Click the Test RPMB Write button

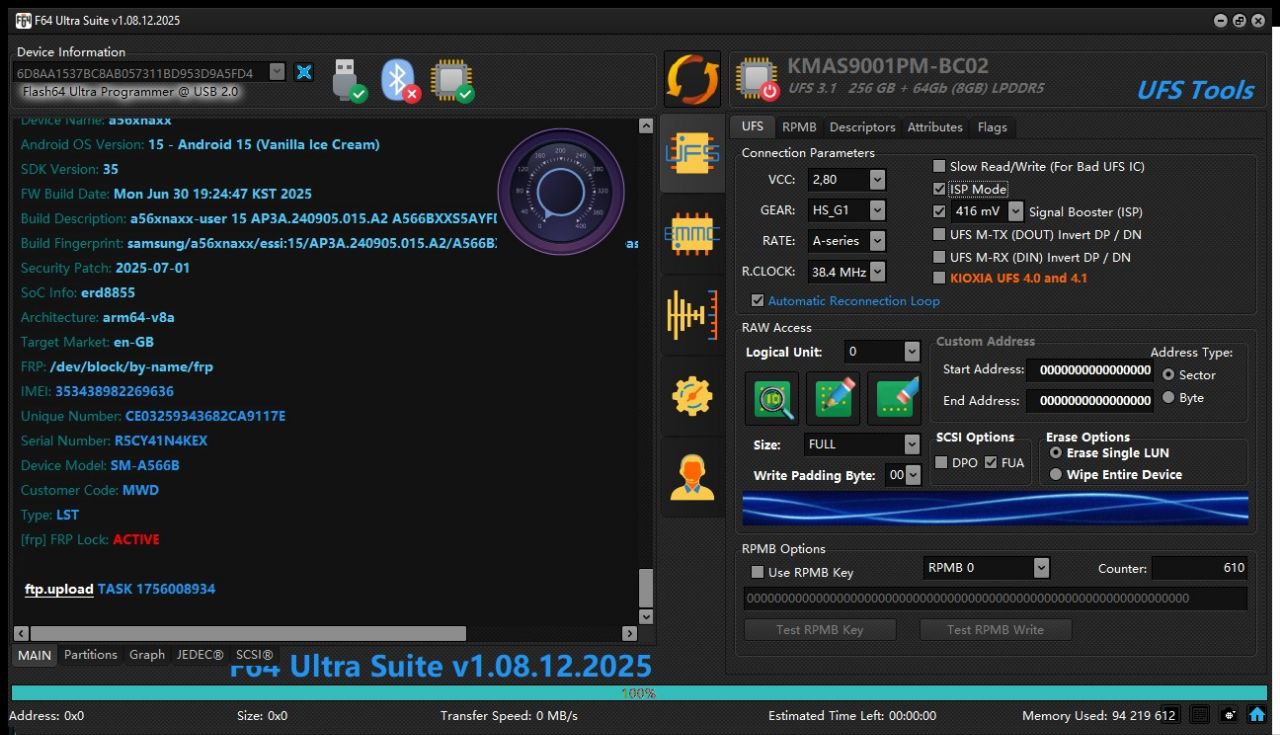point(995,629)
